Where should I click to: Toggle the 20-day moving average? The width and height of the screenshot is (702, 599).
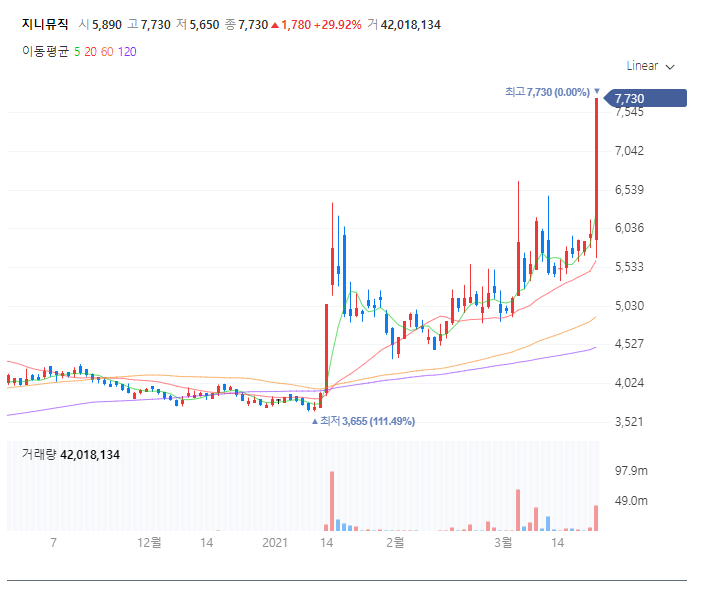90,52
